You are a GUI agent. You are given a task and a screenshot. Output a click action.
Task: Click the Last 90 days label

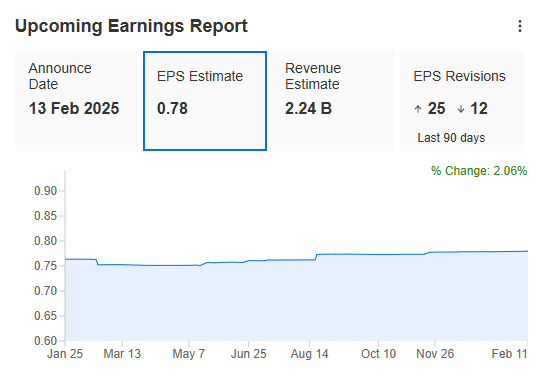[451, 138]
